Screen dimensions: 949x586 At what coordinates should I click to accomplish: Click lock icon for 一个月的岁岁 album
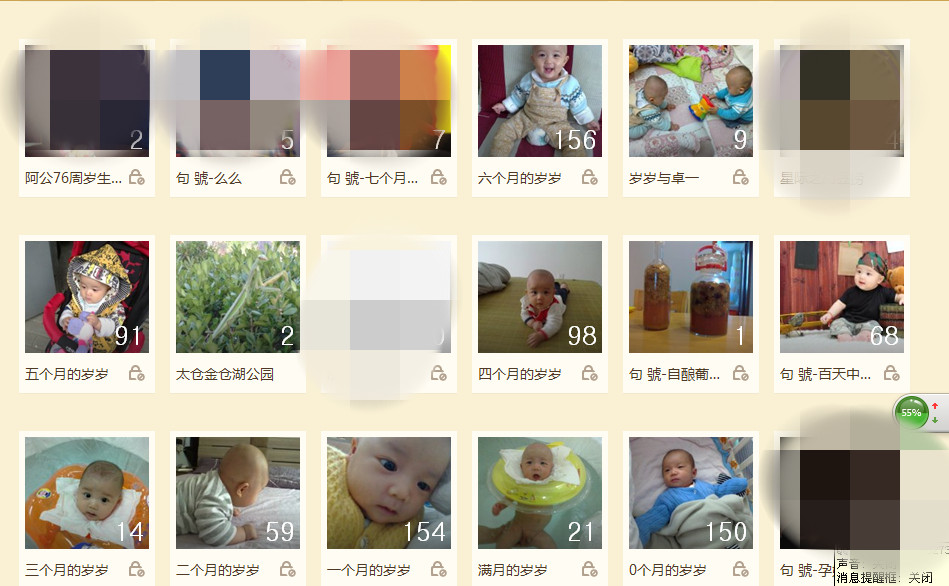439,570
